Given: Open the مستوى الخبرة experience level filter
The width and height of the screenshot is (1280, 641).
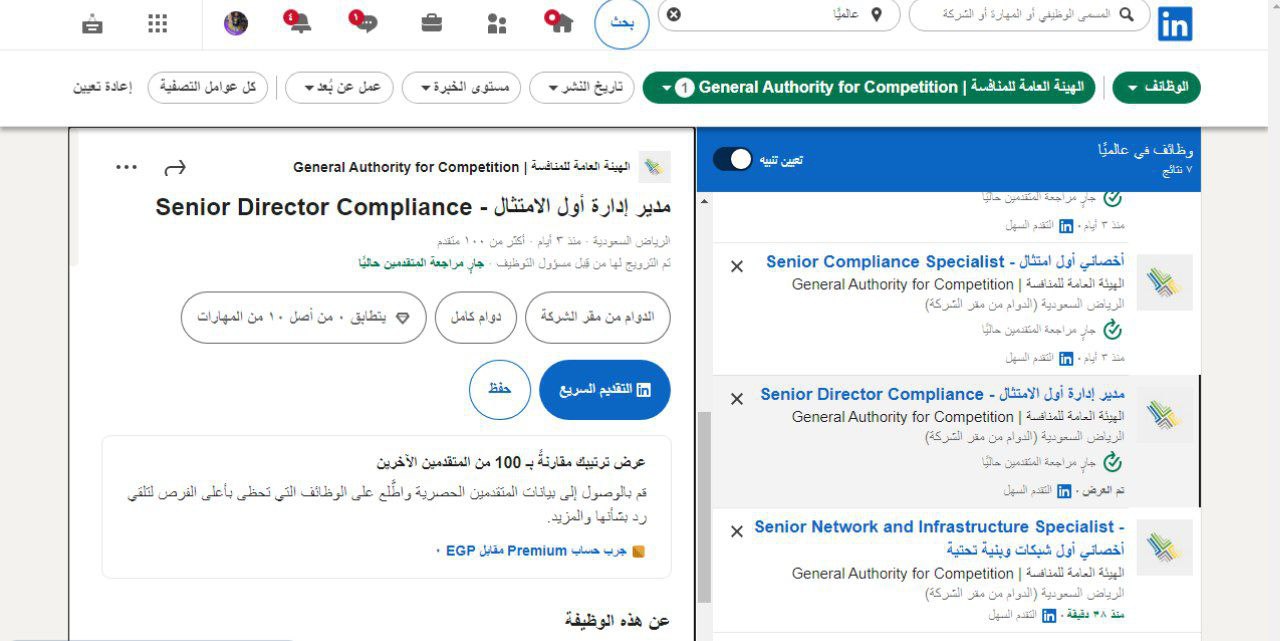Looking at the screenshot, I should click(462, 88).
